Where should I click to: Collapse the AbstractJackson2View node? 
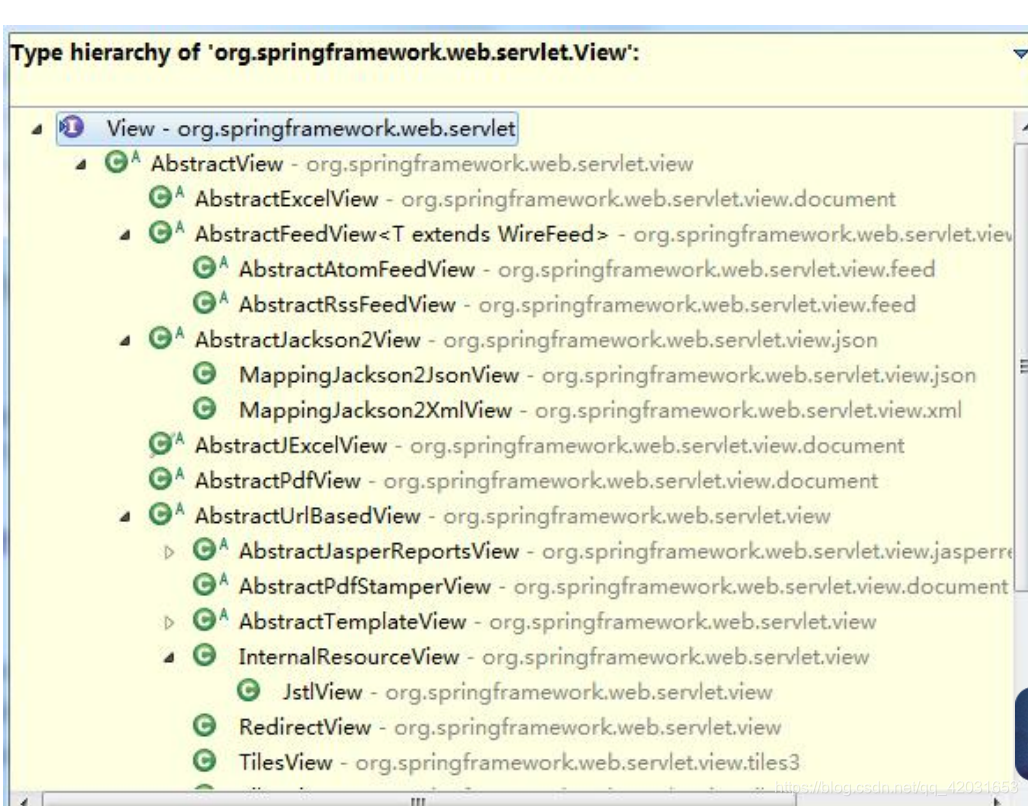click(125, 340)
